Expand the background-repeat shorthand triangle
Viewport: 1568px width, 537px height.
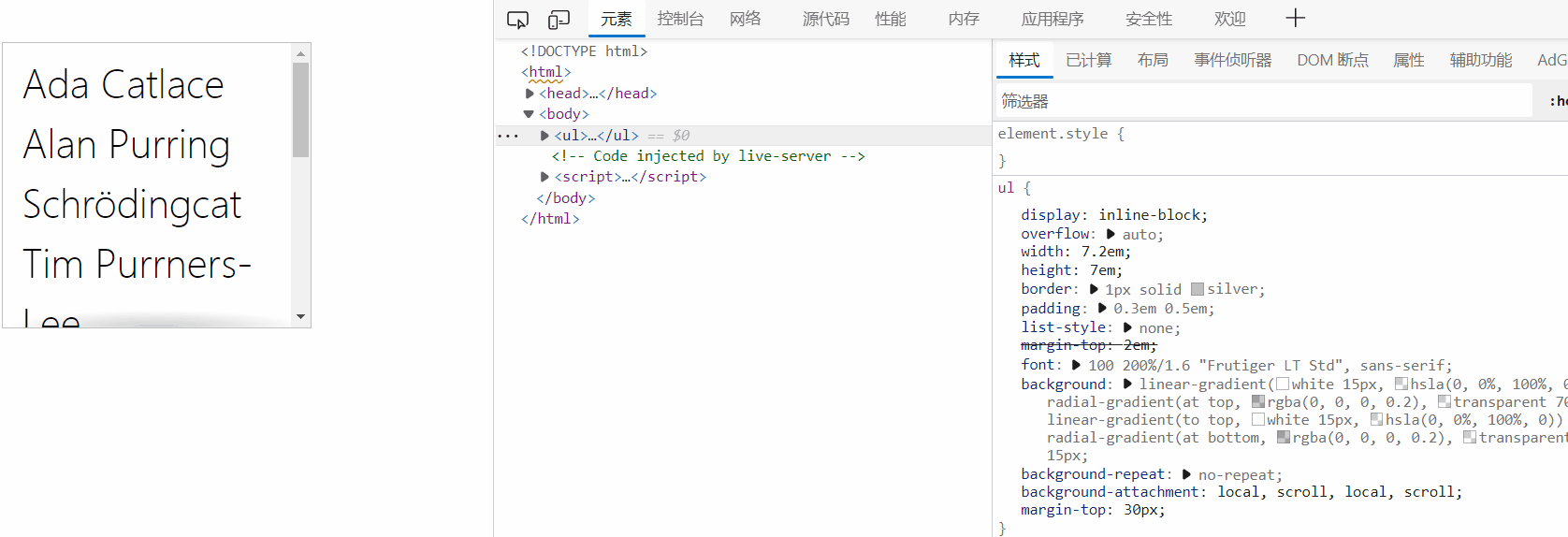(1186, 474)
